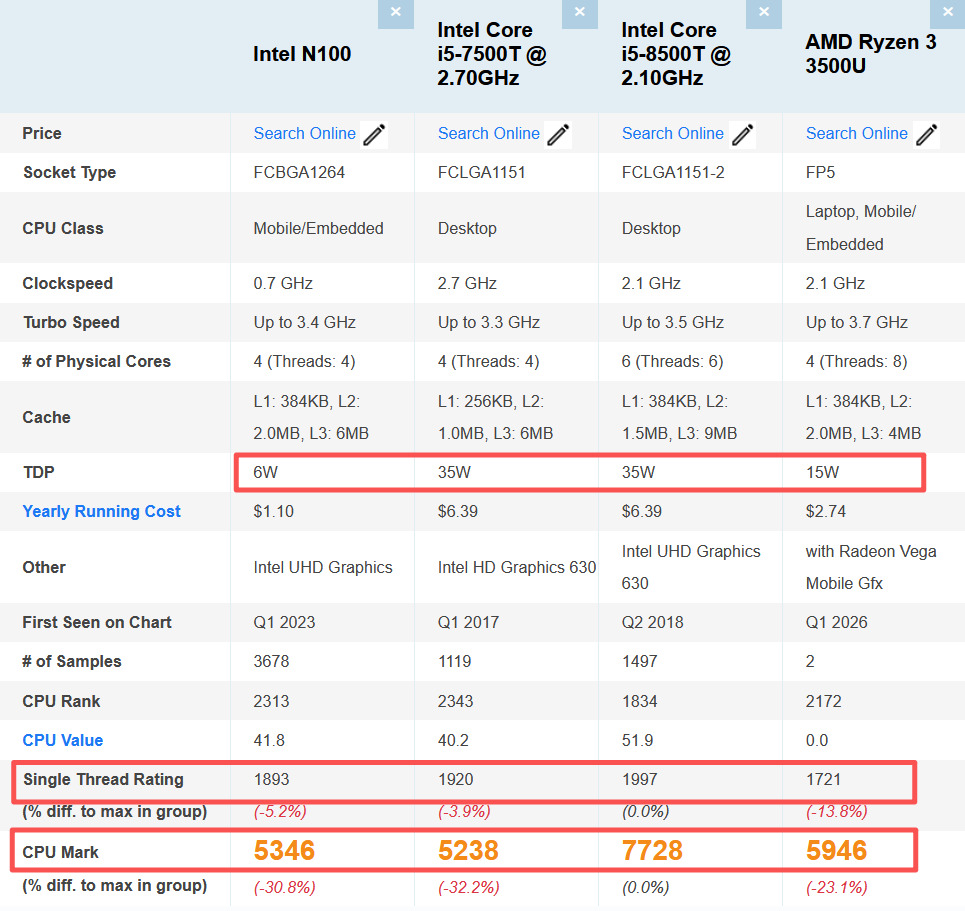Click the CPU Mark score 7728
965x911 pixels.
pos(652,851)
